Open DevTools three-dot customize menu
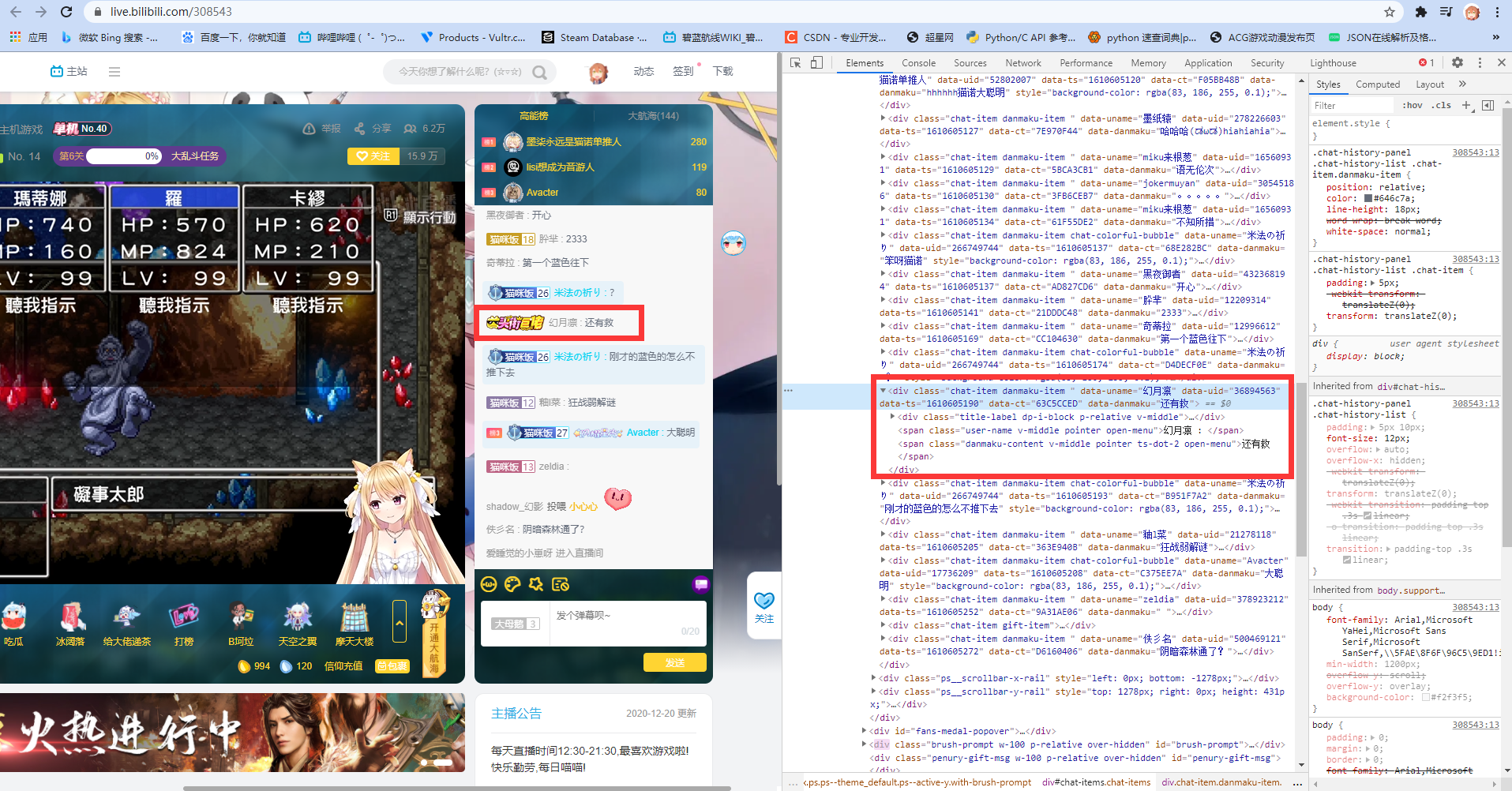 1480,62
